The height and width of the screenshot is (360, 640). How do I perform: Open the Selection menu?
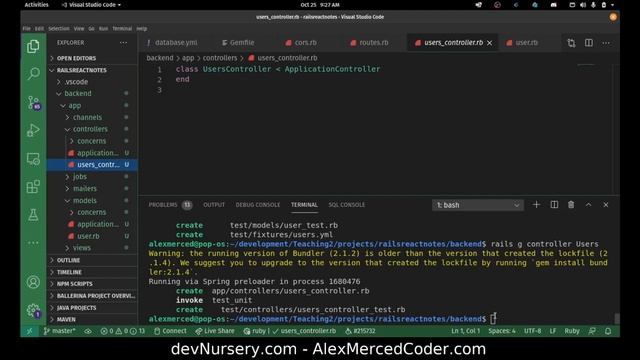59,29
